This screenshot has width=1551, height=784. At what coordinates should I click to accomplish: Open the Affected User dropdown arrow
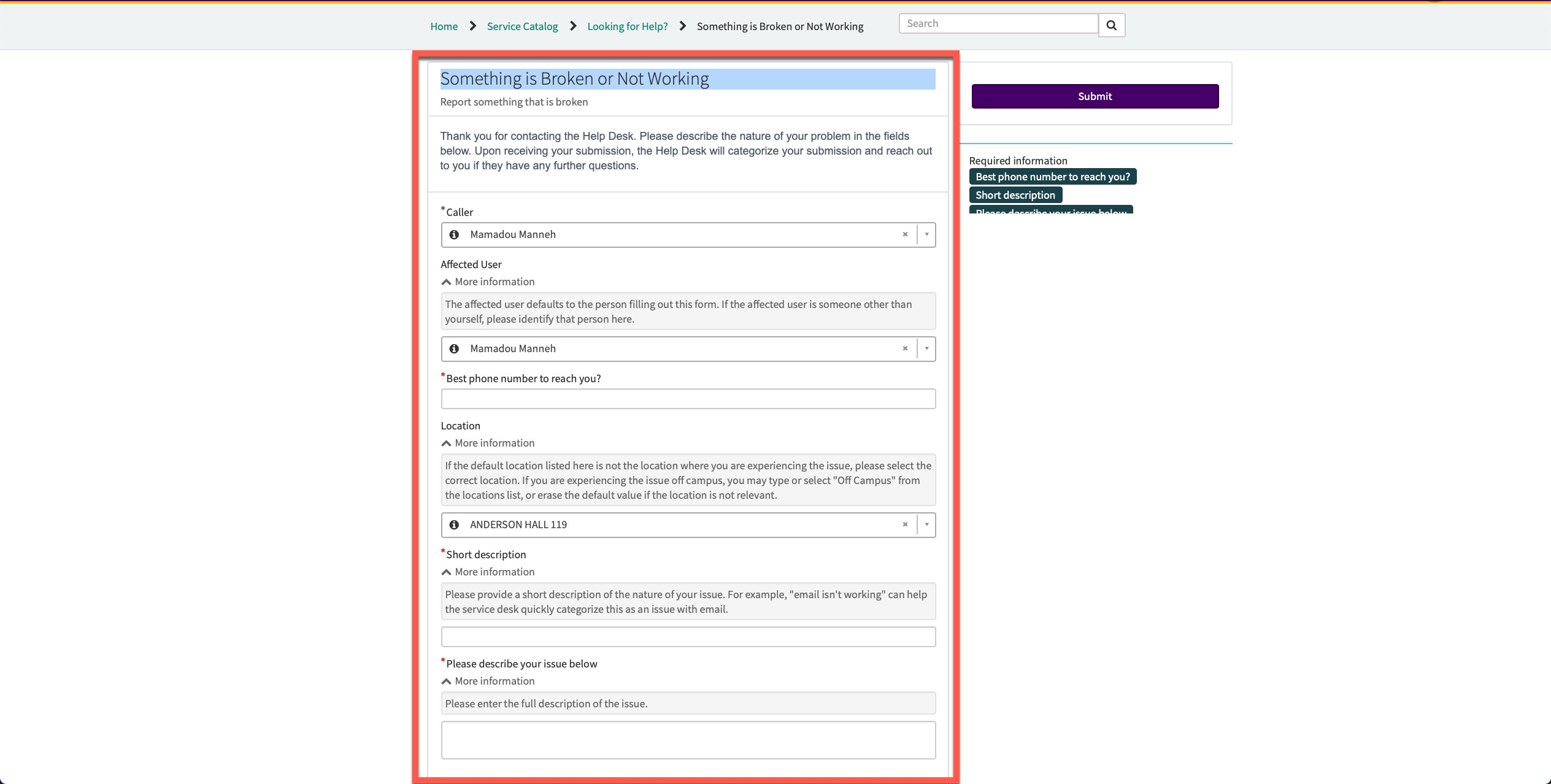tap(926, 349)
